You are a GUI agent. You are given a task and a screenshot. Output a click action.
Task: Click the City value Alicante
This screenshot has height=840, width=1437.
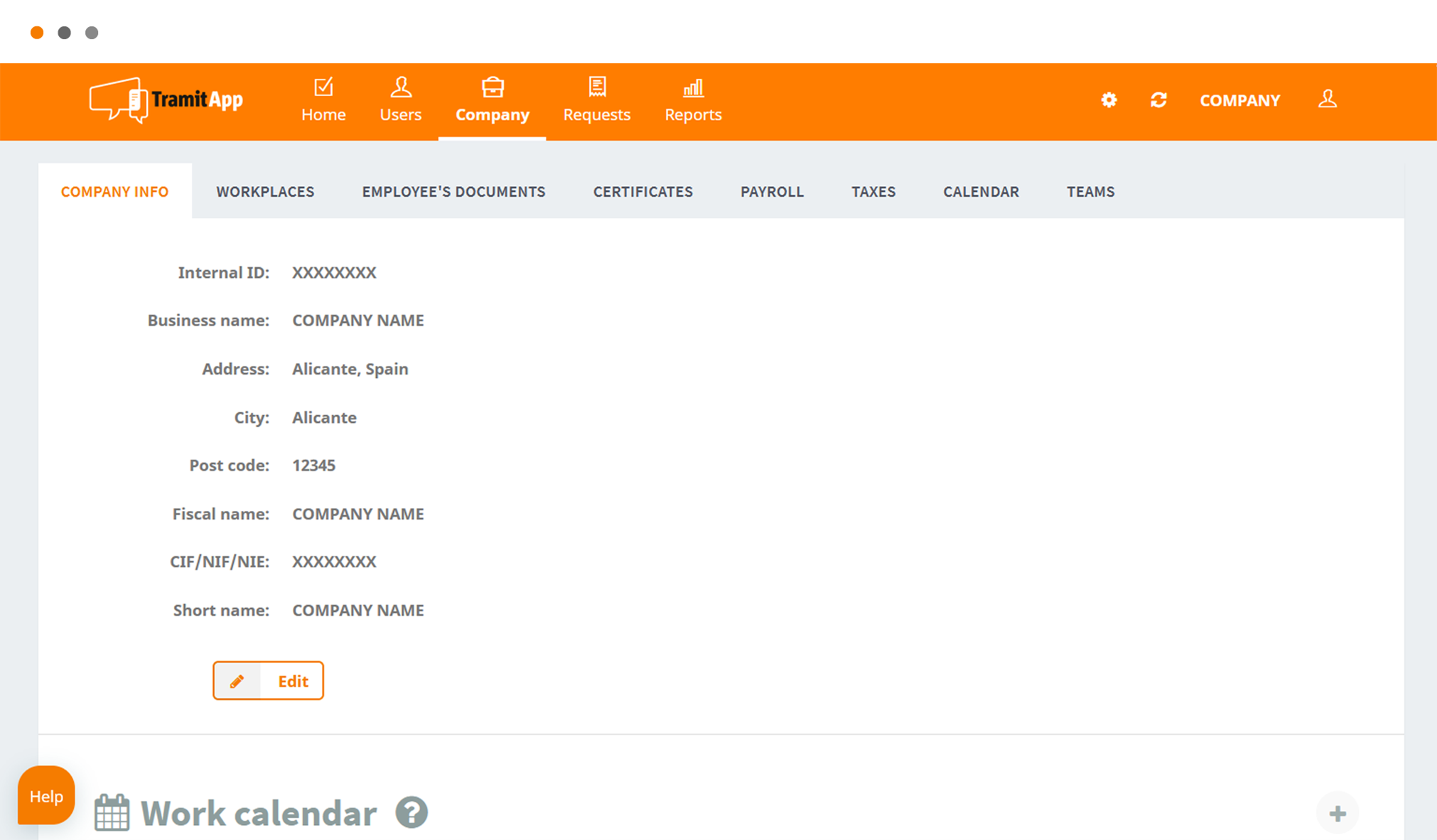(324, 417)
